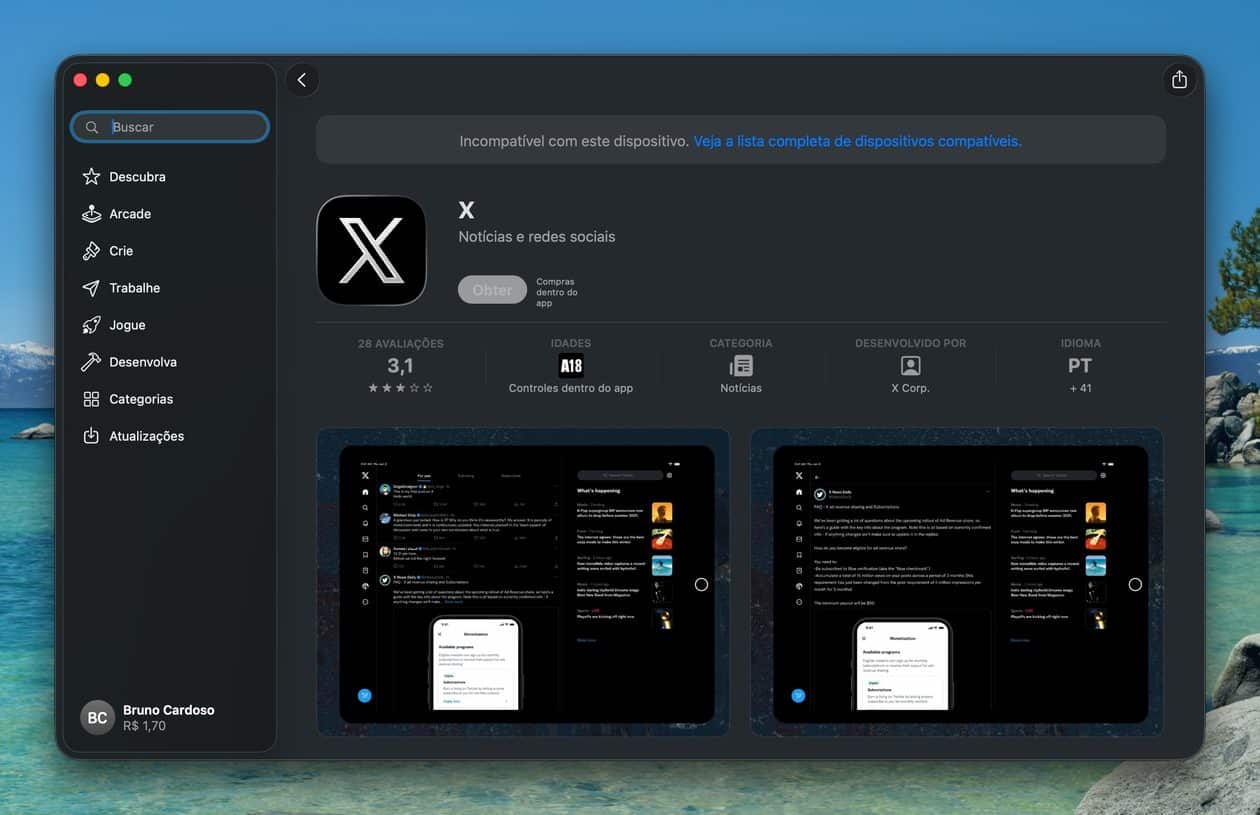Go back with the back arrow
Image resolution: width=1260 pixels, height=815 pixels.
pos(302,79)
